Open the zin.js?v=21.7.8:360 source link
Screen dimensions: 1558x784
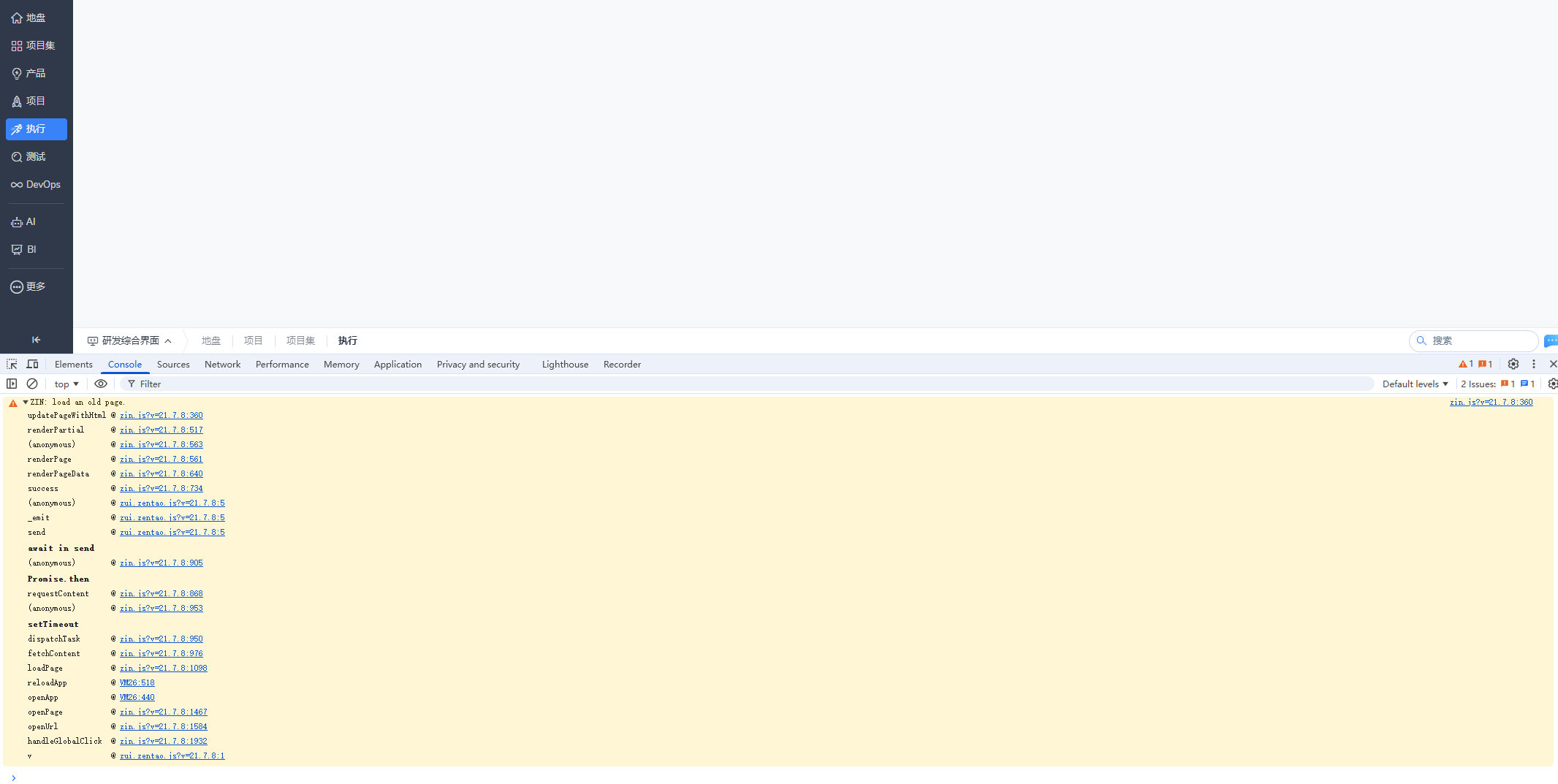point(1491,402)
